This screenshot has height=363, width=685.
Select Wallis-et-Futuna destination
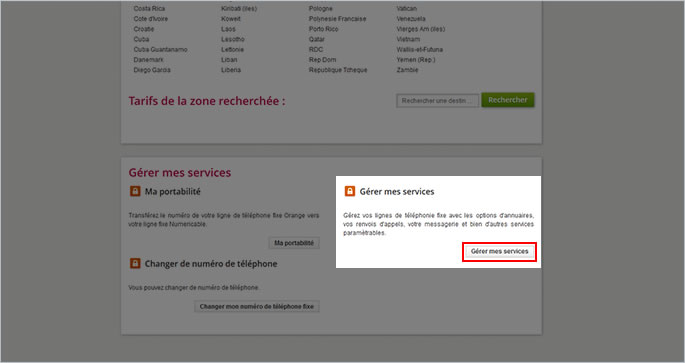tap(419, 49)
